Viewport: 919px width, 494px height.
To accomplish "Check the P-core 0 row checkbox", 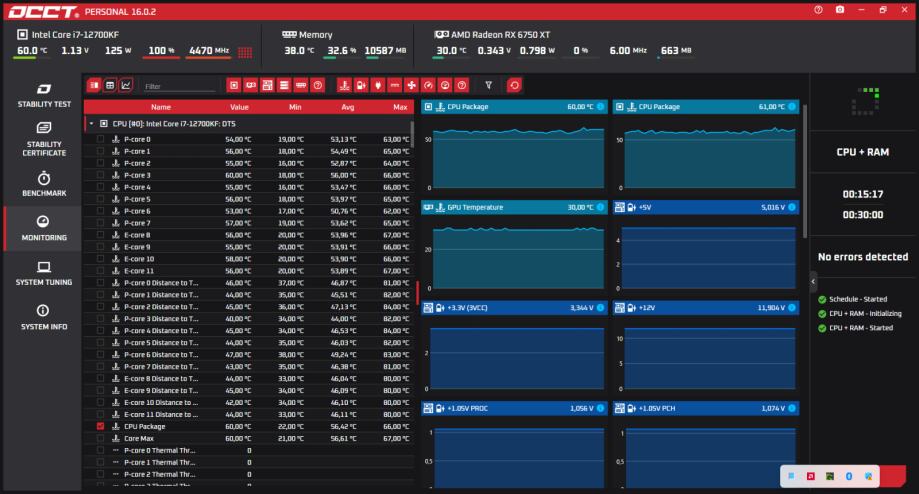I will (100, 139).
